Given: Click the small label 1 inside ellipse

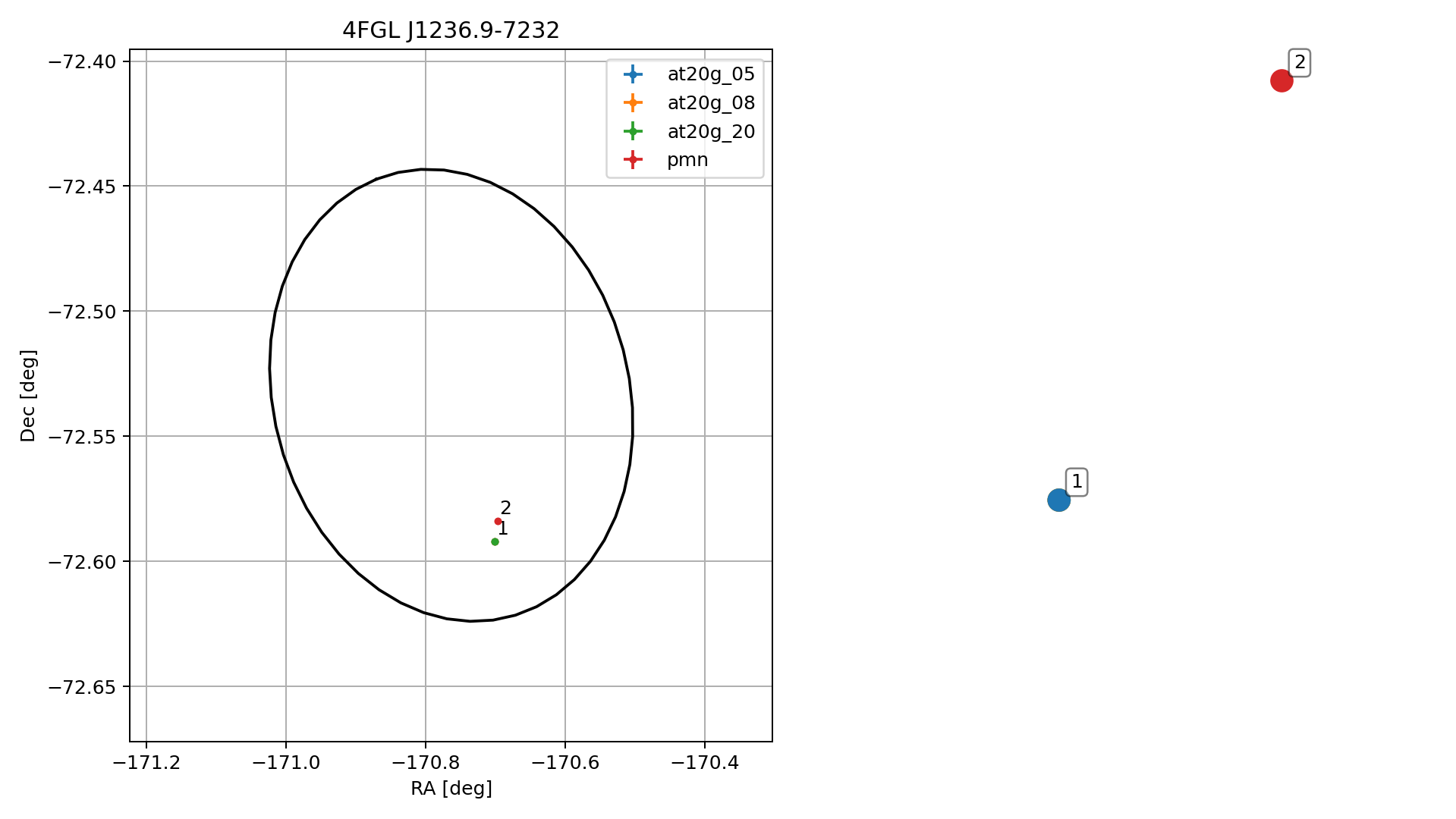Looking at the screenshot, I should [503, 529].
